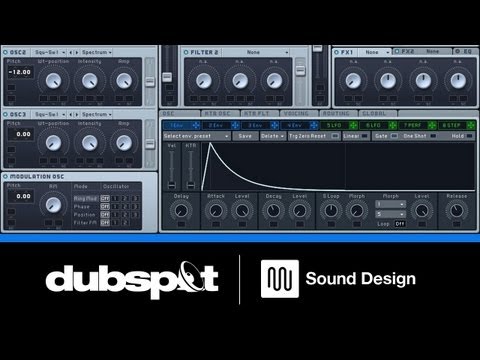The image size is (480, 360).
Task: Click Ring Mod Off button
Action: [105, 198]
